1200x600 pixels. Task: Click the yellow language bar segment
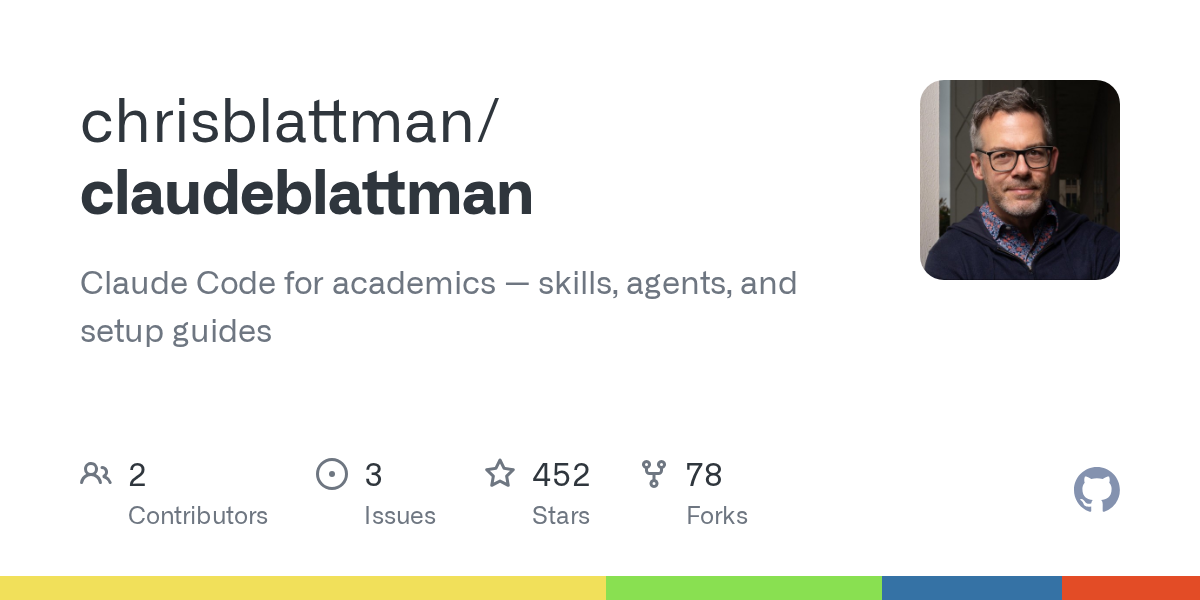tap(303, 588)
